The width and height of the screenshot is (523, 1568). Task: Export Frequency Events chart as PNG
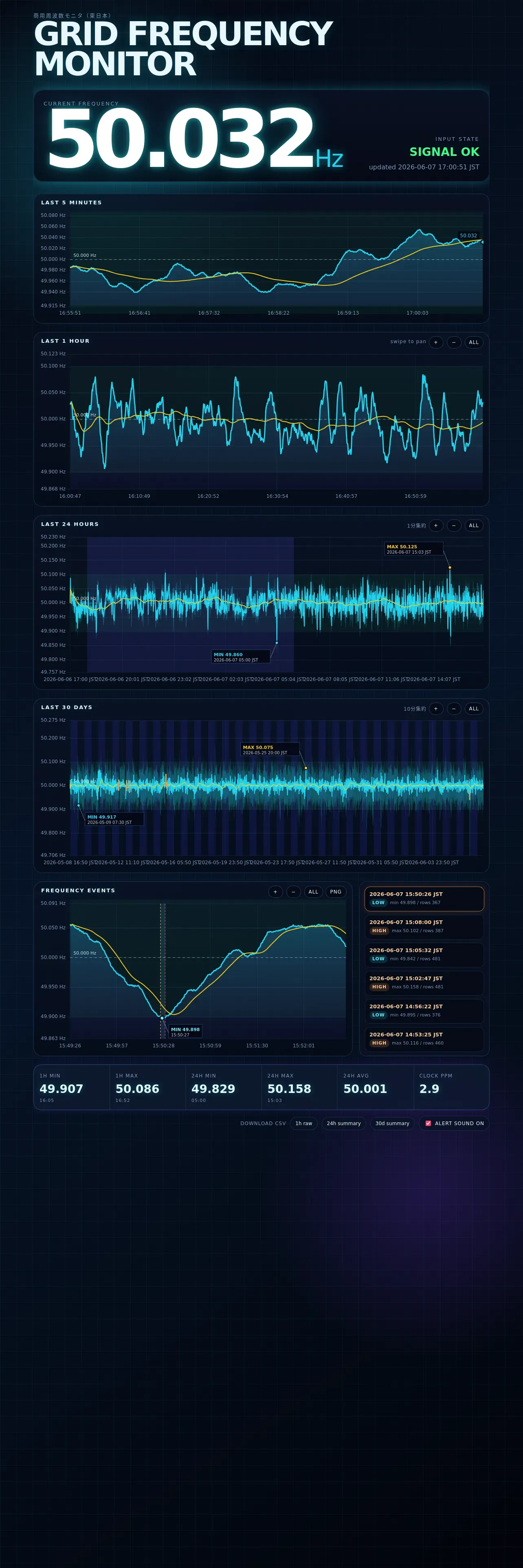point(336,892)
